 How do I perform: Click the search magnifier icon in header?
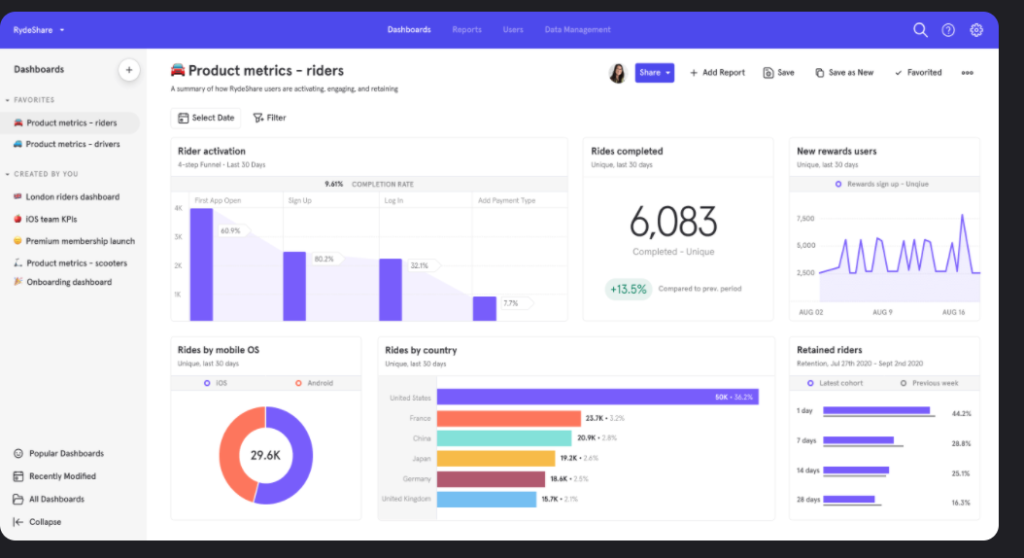(x=920, y=30)
